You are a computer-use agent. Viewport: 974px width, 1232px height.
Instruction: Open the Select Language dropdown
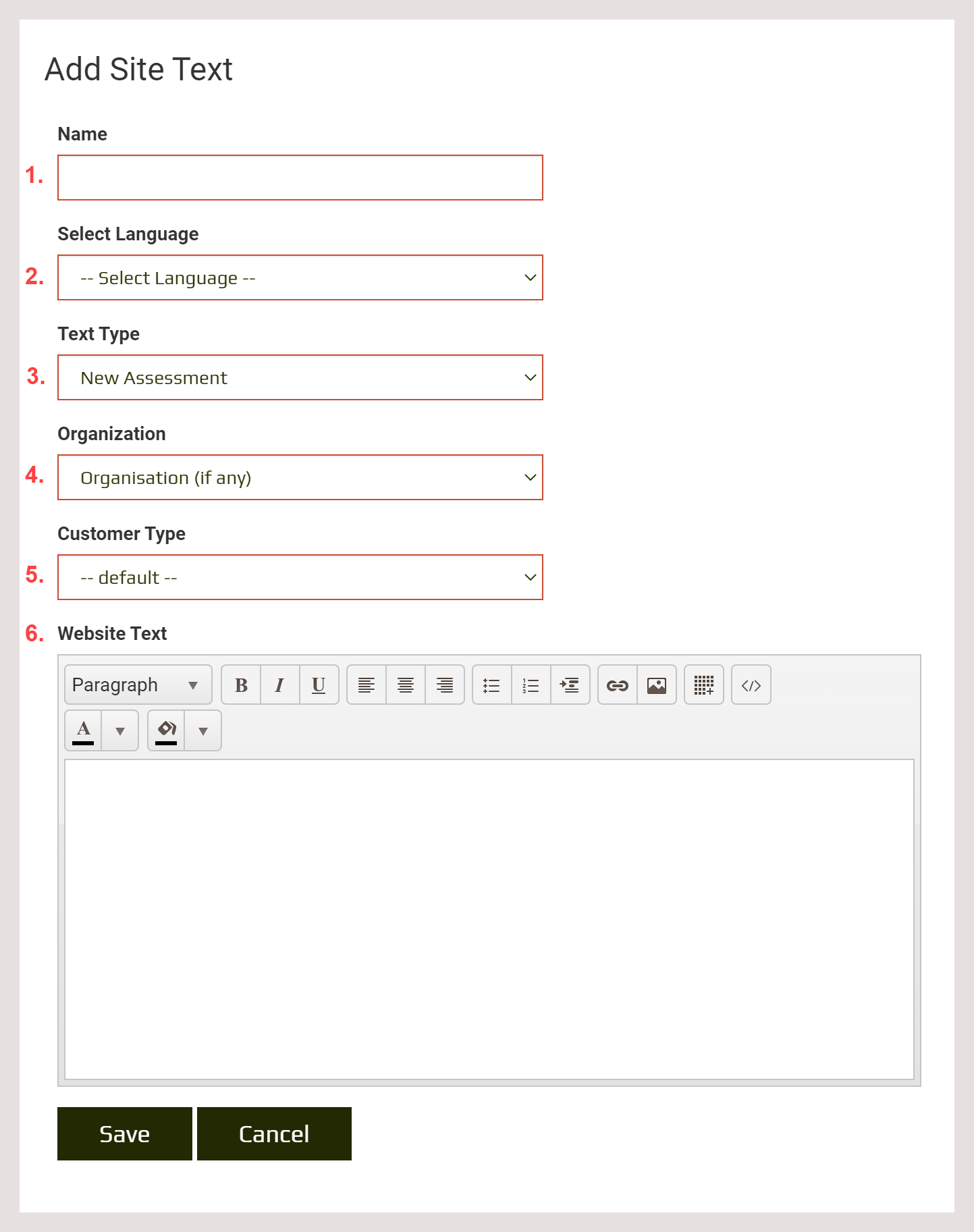coord(300,277)
